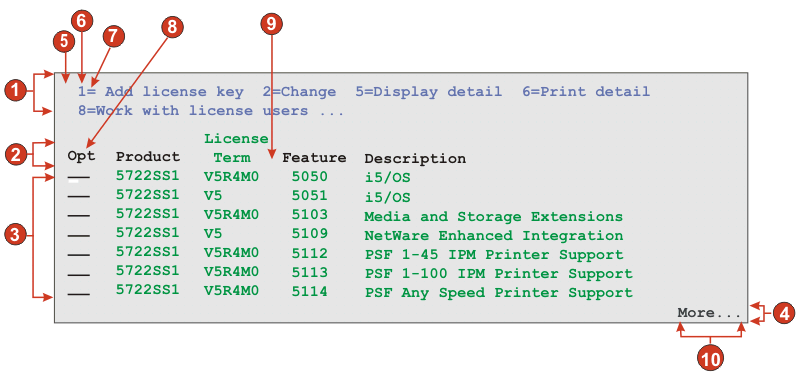Select feature value 5103

coord(310,215)
